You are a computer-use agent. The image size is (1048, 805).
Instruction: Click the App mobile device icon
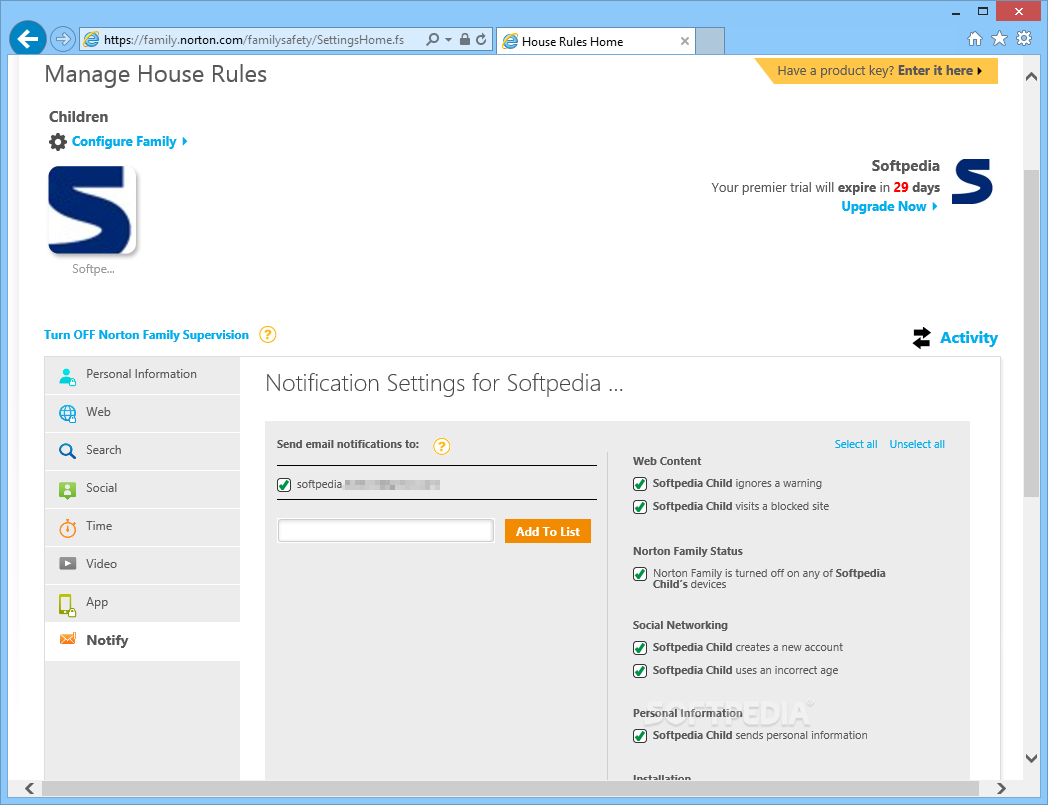tap(67, 605)
